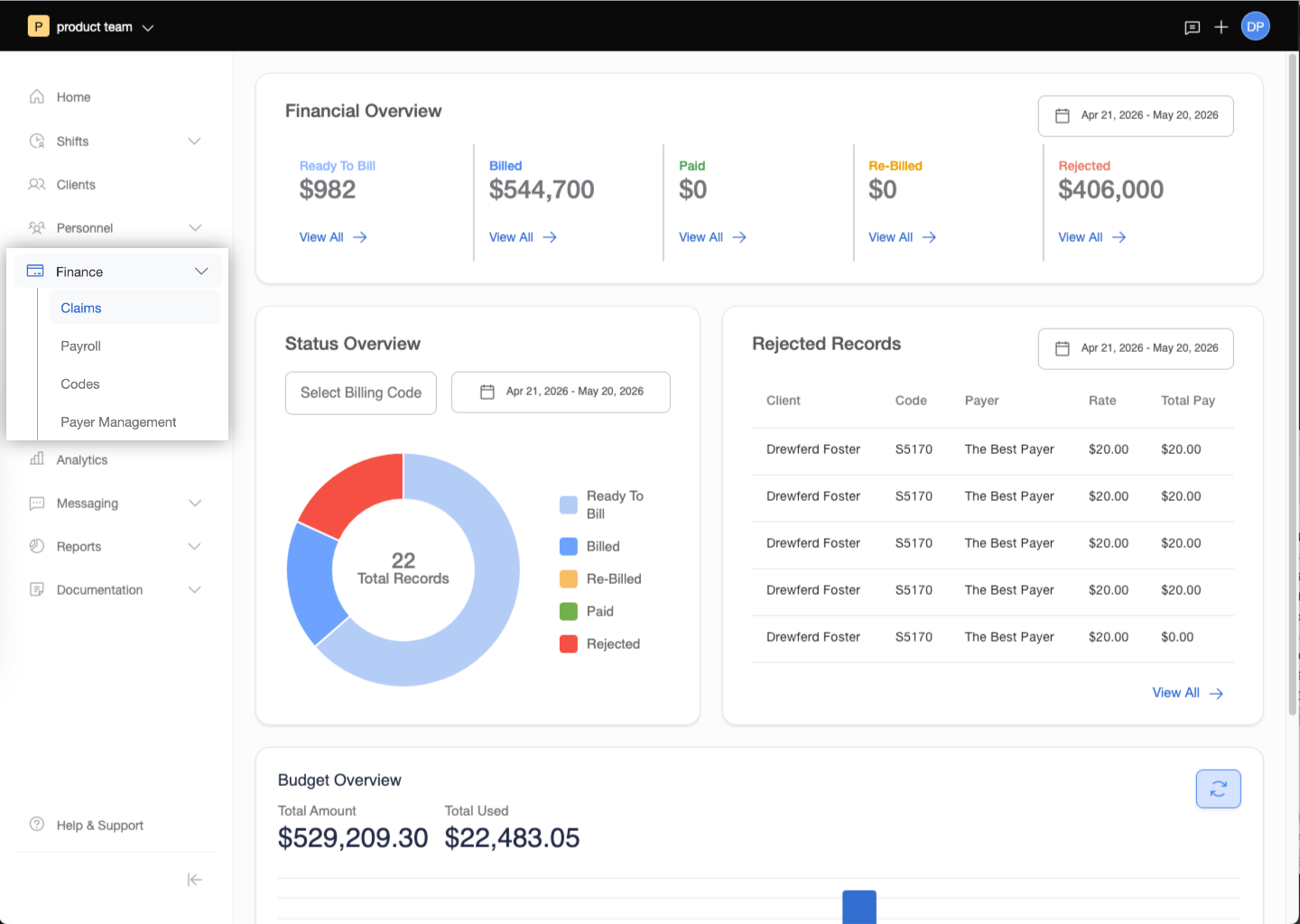Open the Codes submenu item
The image size is (1300, 924).
135,383
